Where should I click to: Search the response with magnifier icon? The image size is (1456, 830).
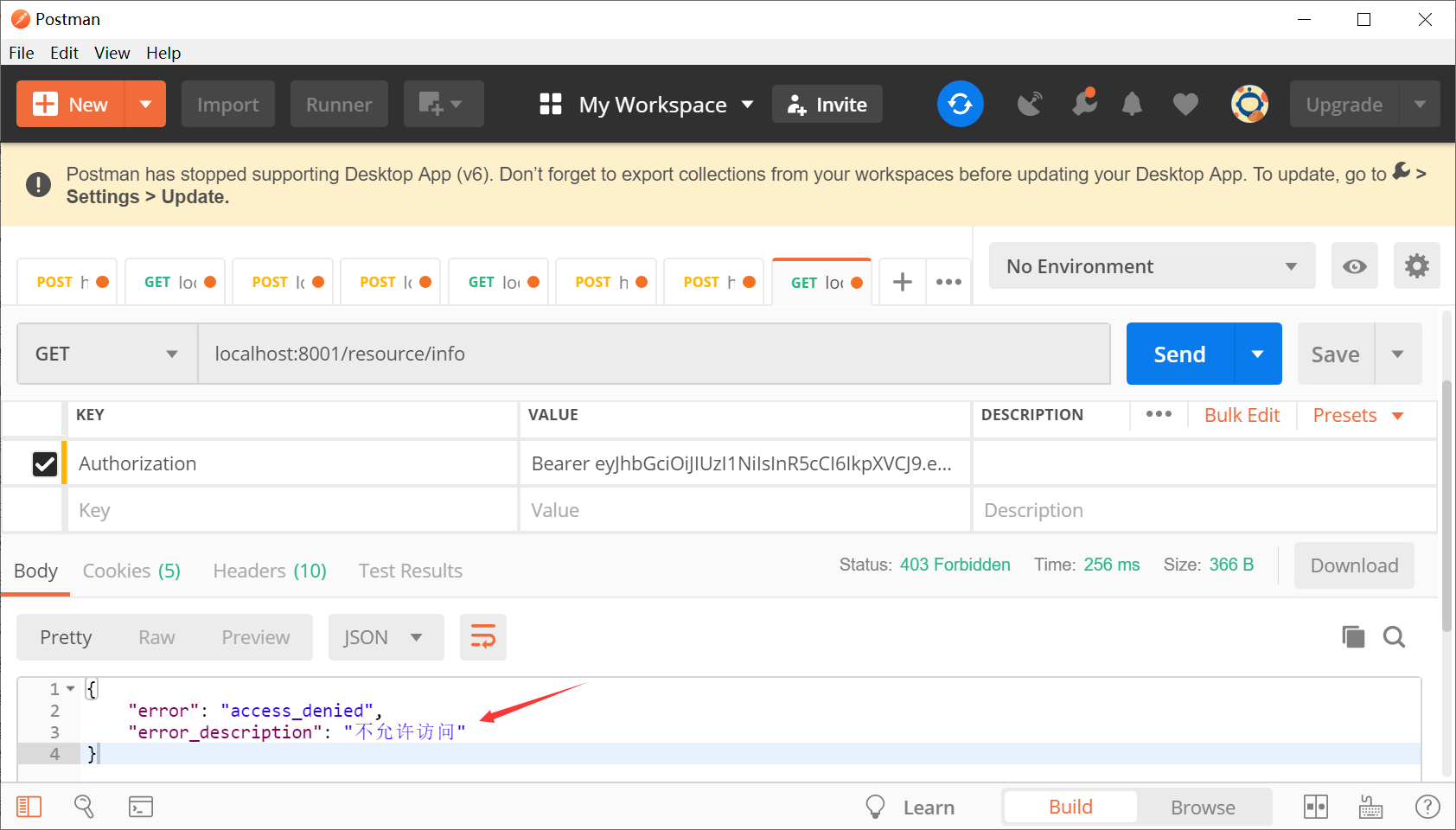(1394, 637)
